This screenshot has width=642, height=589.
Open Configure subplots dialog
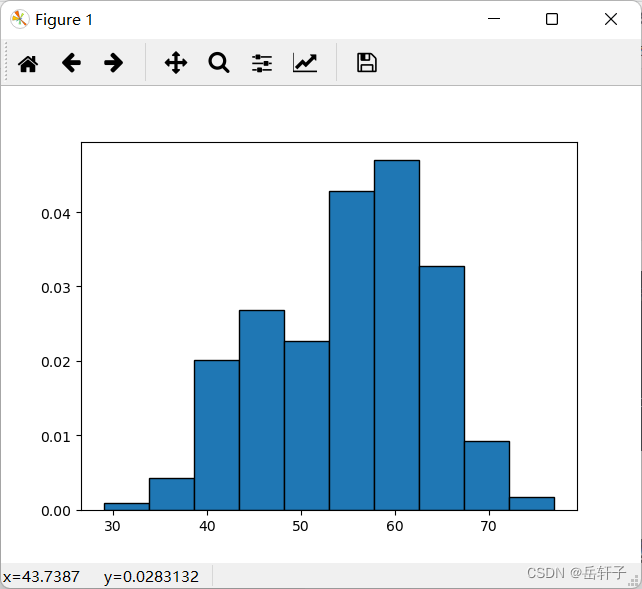coord(262,63)
